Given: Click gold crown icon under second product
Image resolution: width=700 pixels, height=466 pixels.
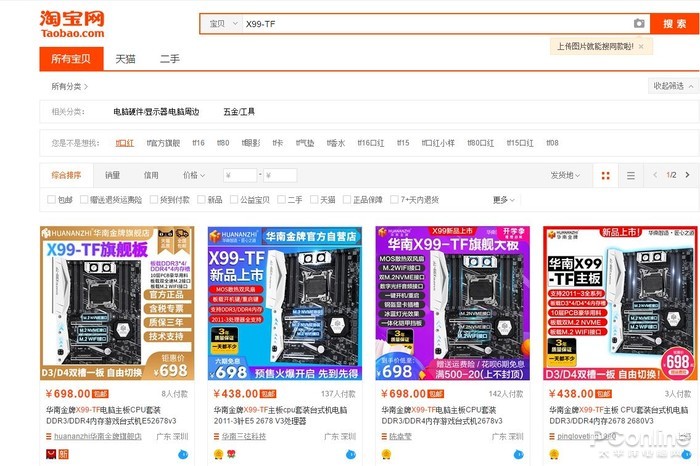Looking at the screenshot, I should pyautogui.click(x=218, y=454).
